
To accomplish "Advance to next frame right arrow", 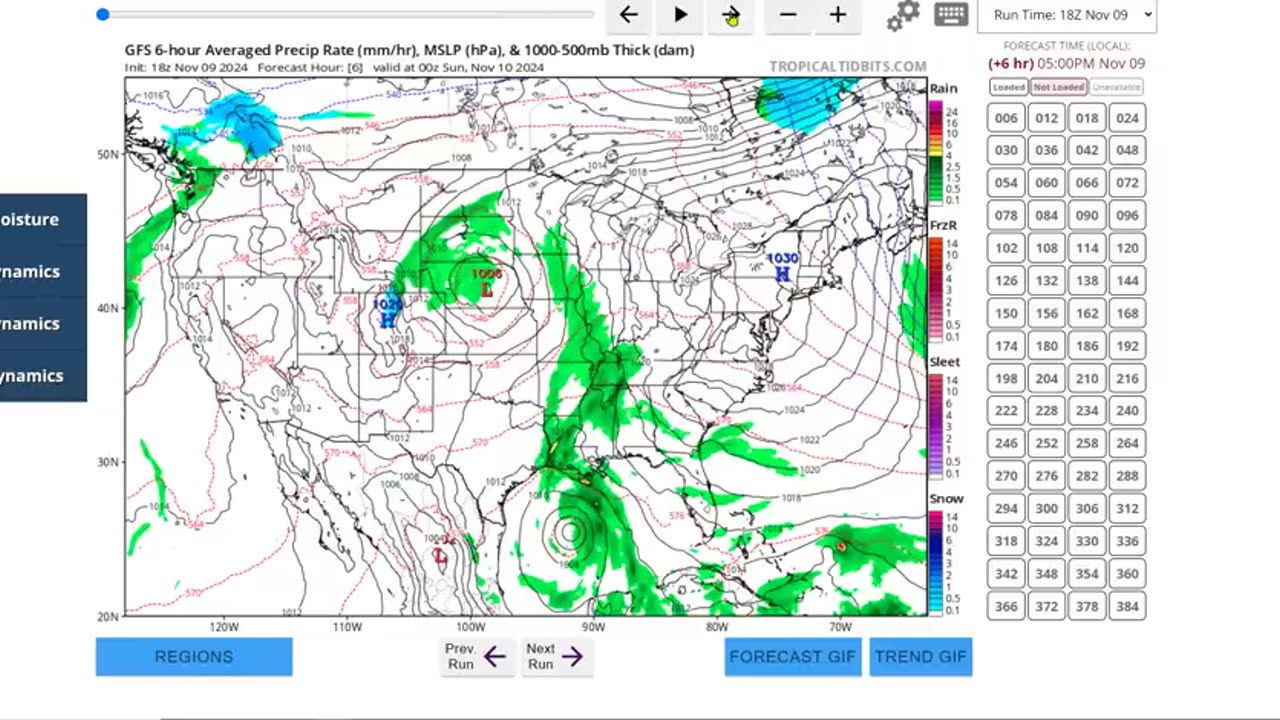I will pyautogui.click(x=732, y=15).
